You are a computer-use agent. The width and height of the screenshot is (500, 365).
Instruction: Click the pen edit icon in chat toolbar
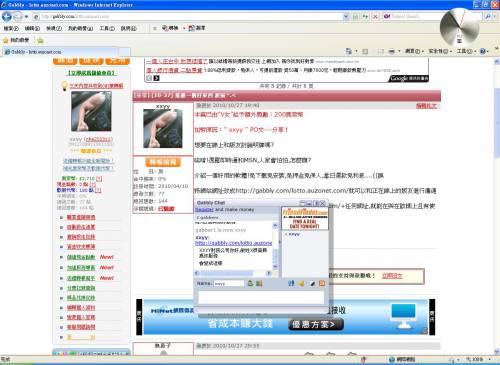click(x=312, y=283)
